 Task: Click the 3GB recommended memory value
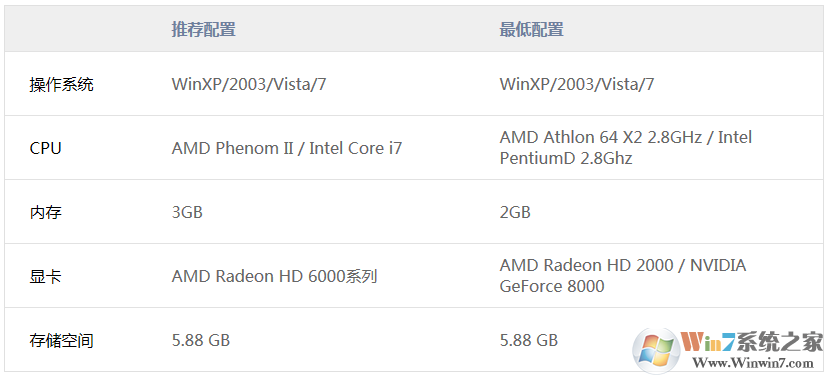click(x=187, y=212)
